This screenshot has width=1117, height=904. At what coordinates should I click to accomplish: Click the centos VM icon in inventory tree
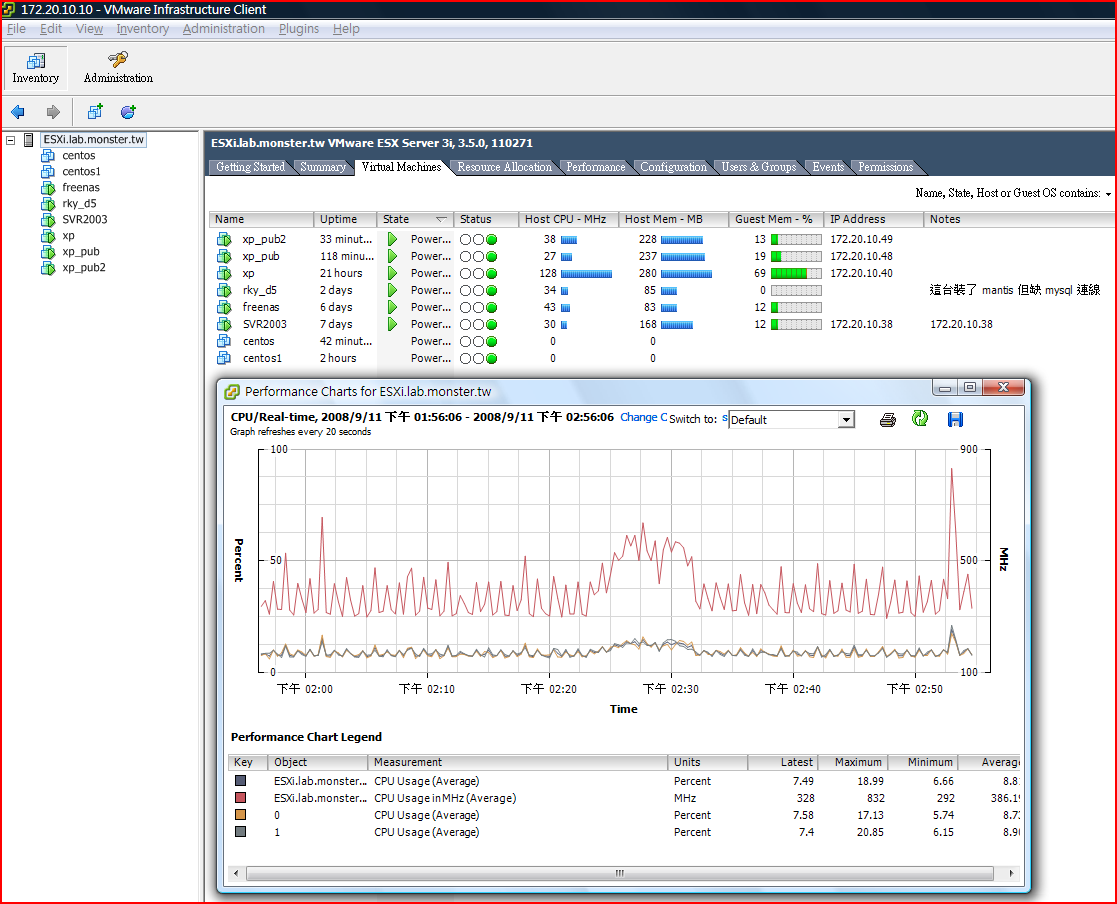[48, 155]
